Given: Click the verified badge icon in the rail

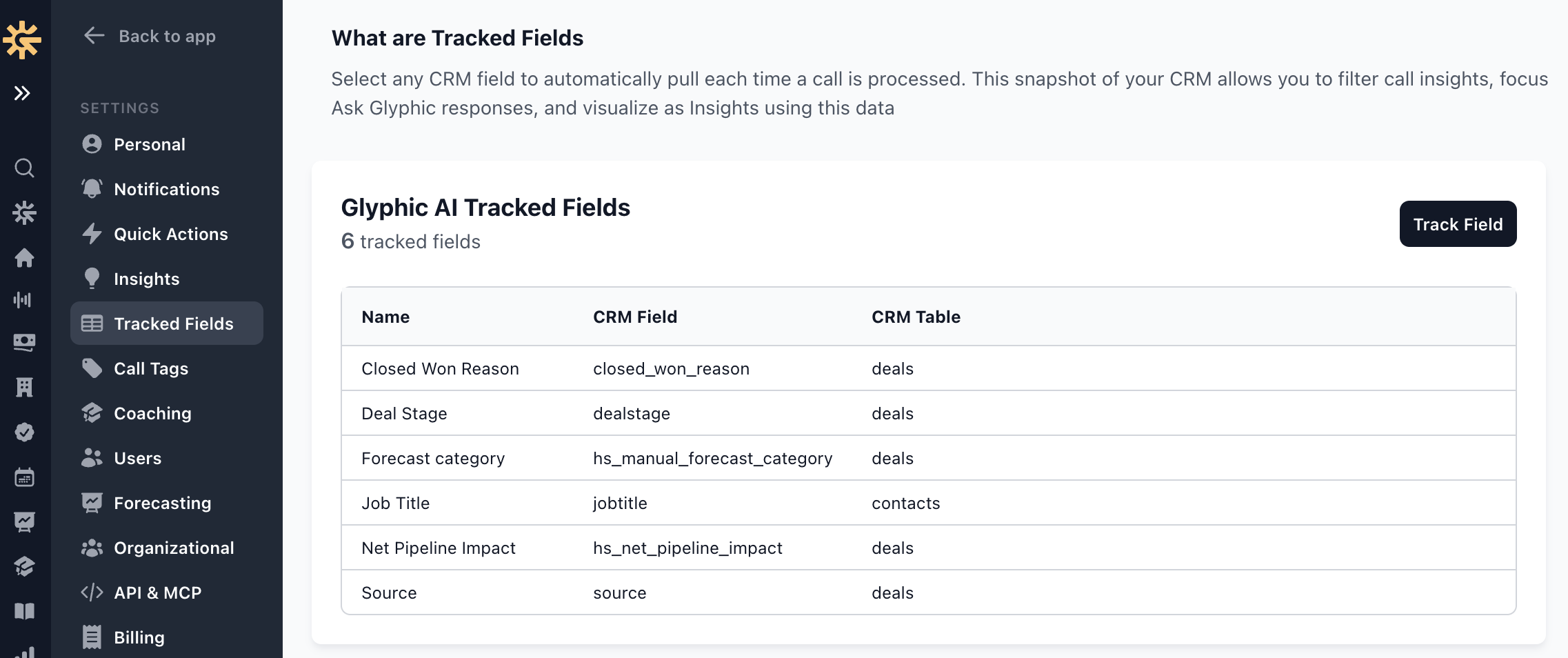Looking at the screenshot, I should tap(25, 432).
